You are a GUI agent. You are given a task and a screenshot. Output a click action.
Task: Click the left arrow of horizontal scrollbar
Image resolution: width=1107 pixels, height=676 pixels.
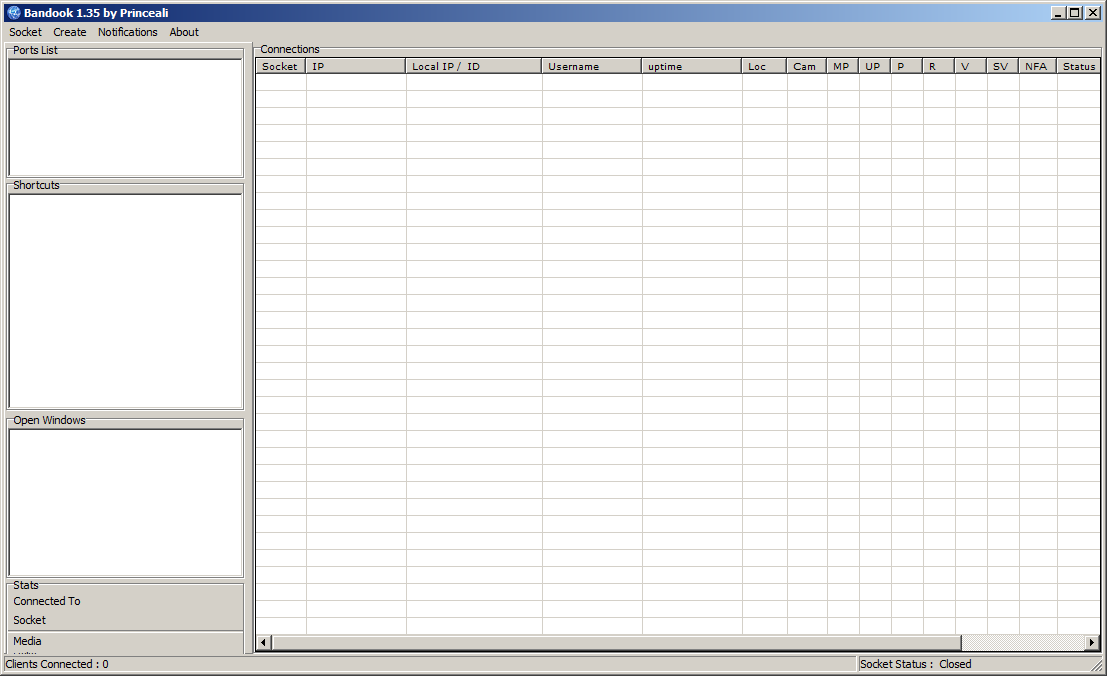point(264,642)
